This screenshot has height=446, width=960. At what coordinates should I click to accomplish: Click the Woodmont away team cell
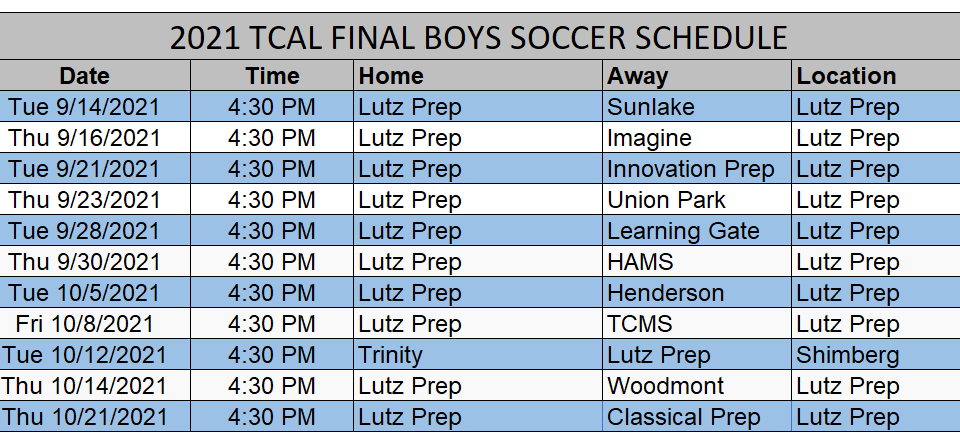click(x=697, y=386)
